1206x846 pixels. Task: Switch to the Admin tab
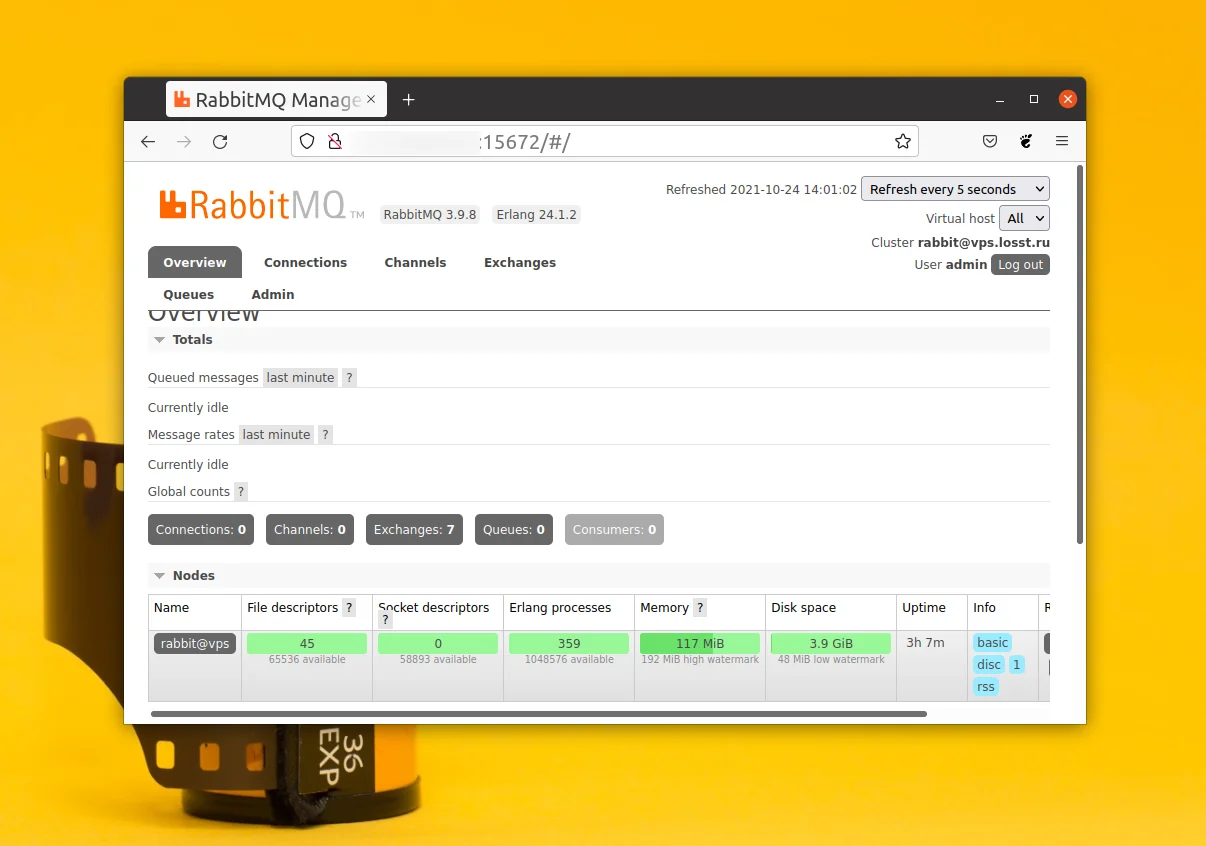[x=273, y=294]
